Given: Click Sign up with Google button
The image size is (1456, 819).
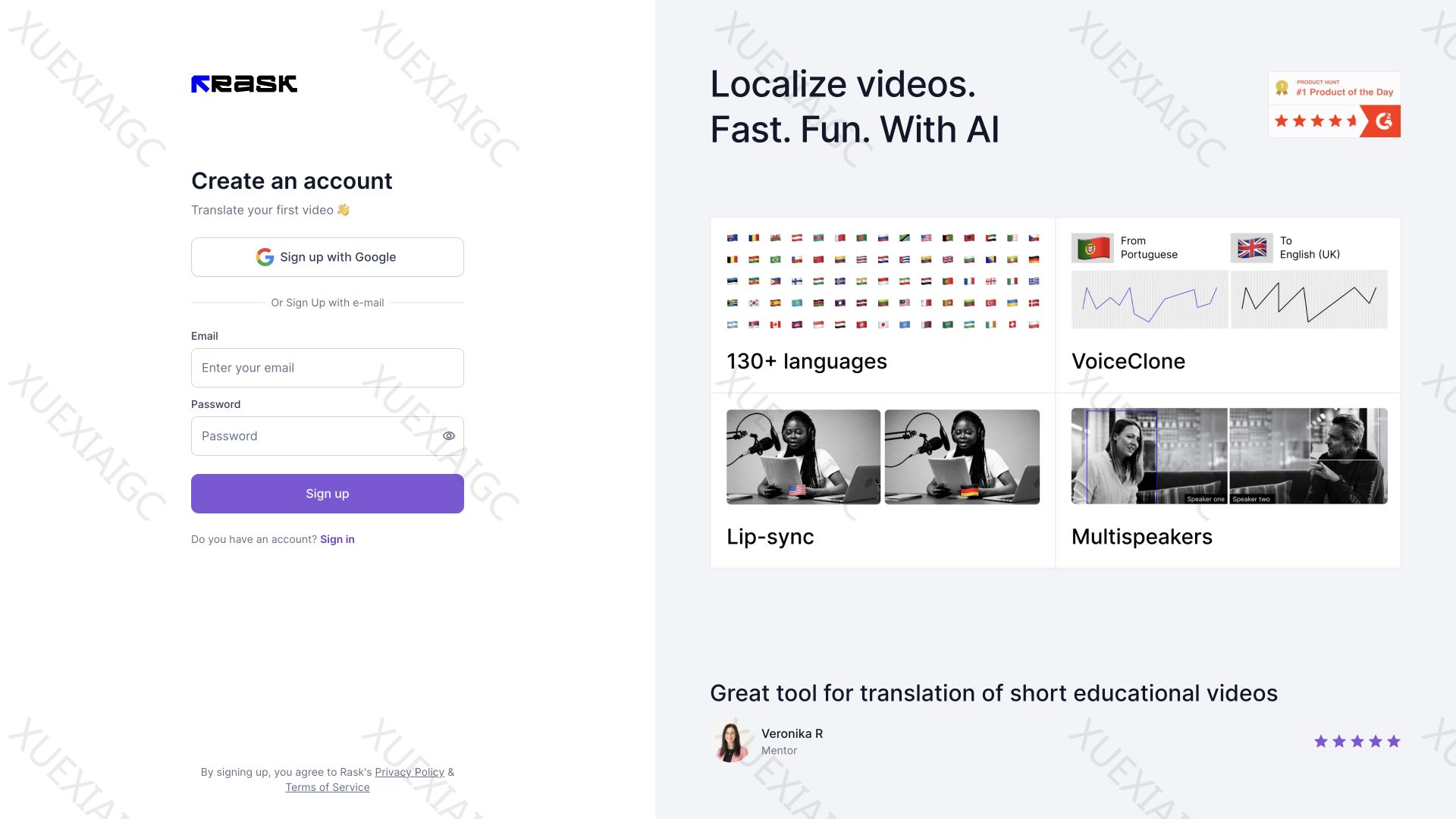Looking at the screenshot, I should click(327, 257).
